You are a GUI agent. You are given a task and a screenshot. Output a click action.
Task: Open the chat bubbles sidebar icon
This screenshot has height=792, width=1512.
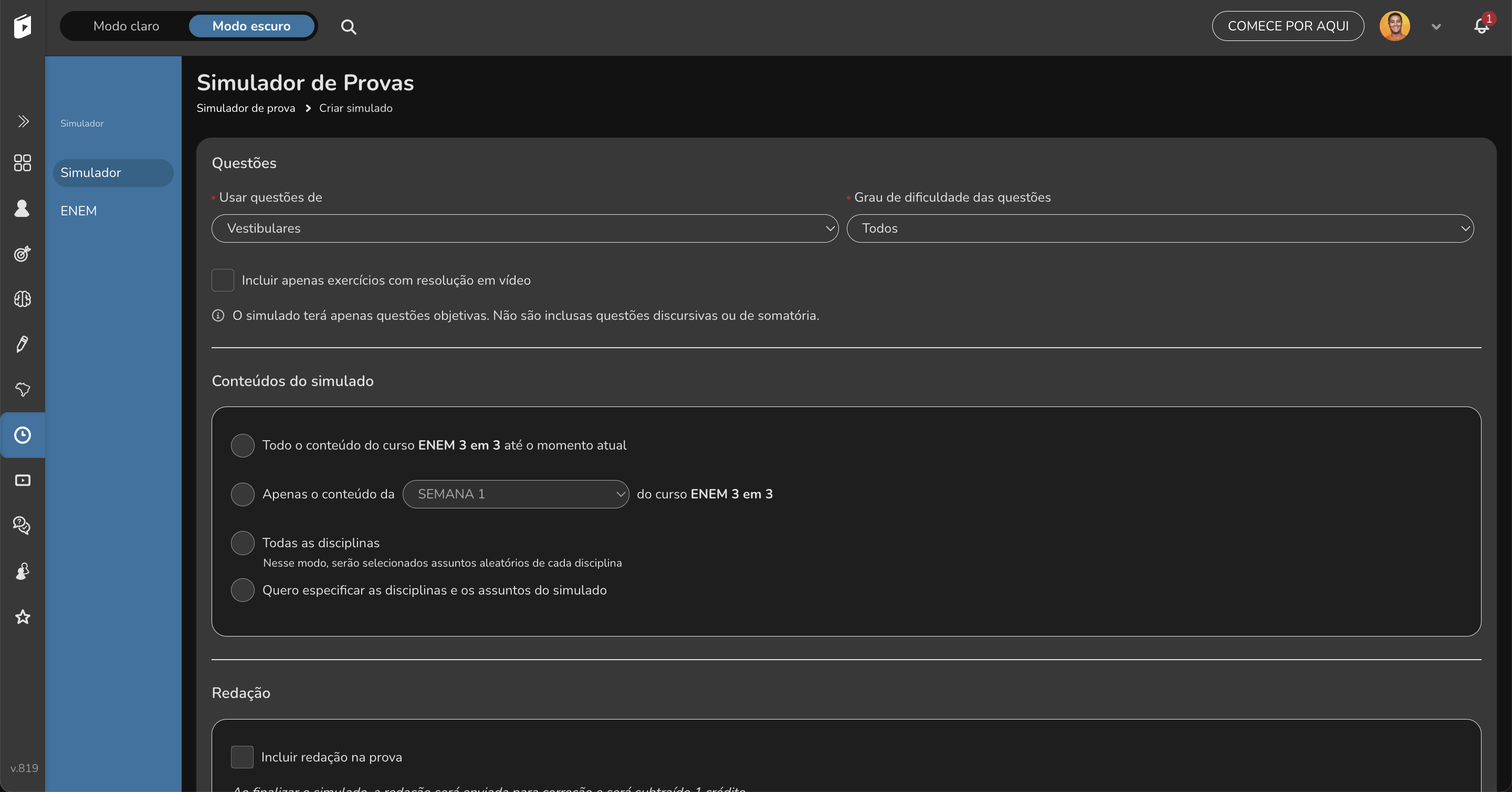(x=22, y=525)
